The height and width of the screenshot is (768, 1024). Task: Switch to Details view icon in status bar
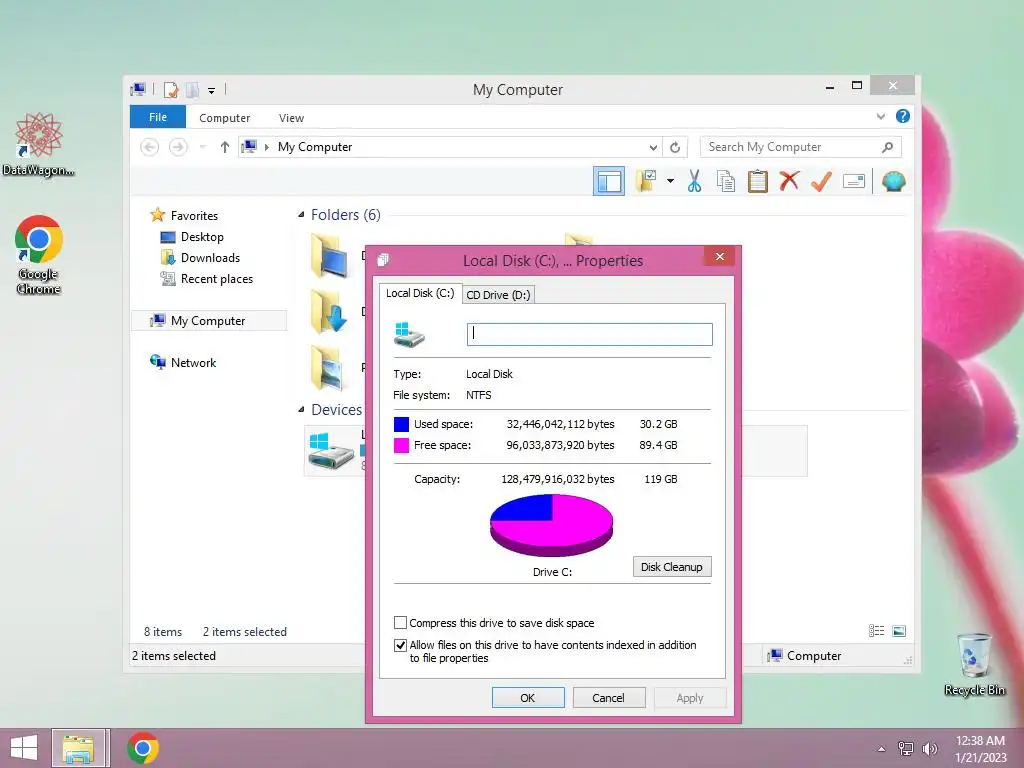[x=876, y=631]
